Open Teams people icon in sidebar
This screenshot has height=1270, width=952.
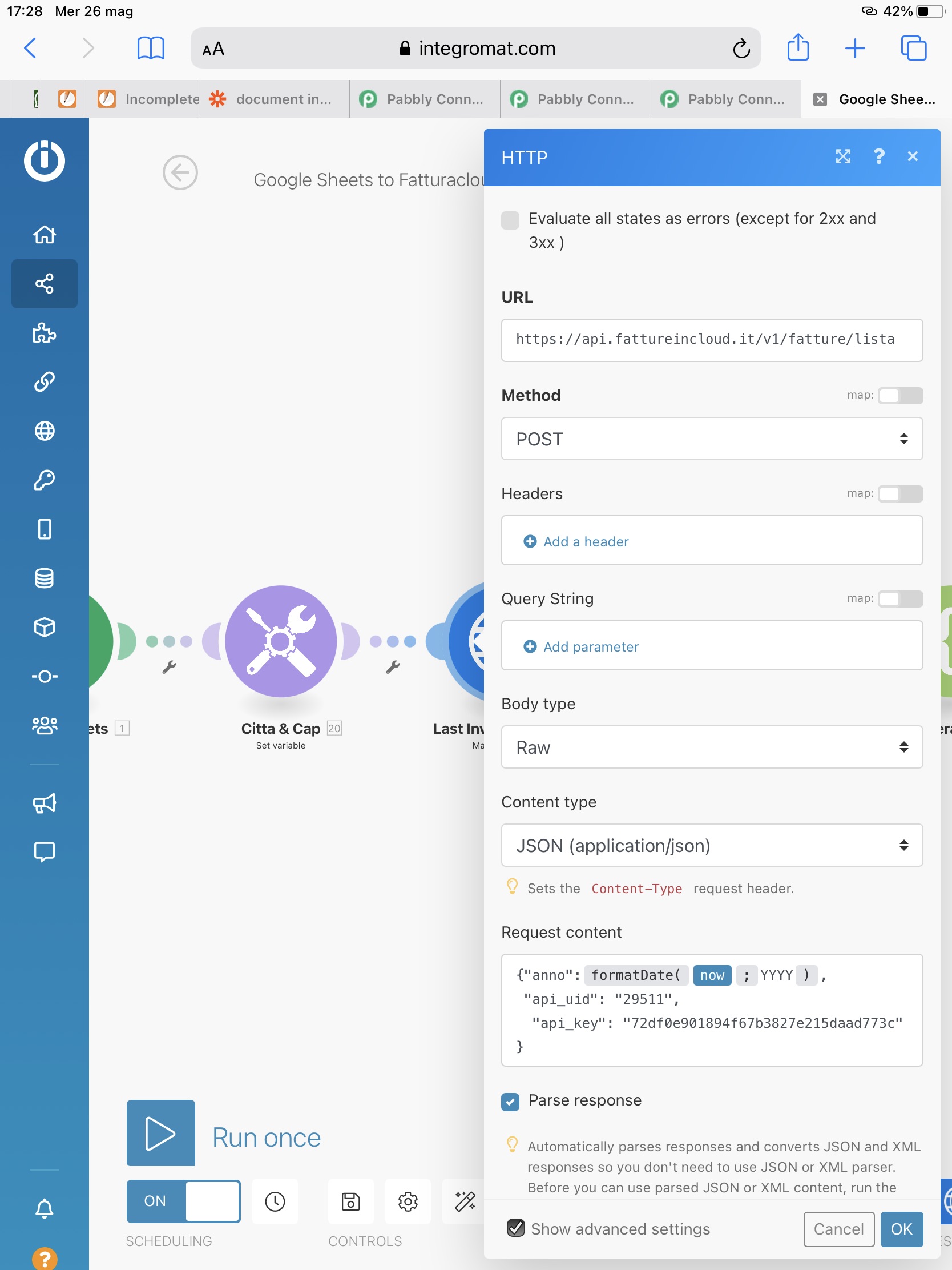(x=44, y=726)
